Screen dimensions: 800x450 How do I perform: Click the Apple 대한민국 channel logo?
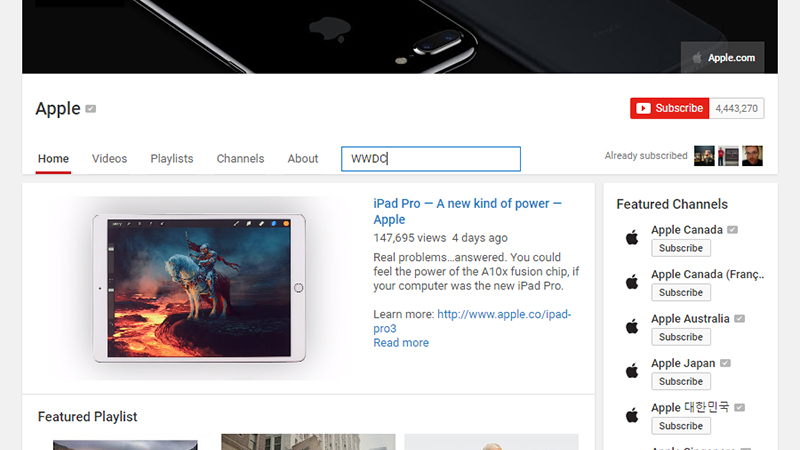click(632, 415)
